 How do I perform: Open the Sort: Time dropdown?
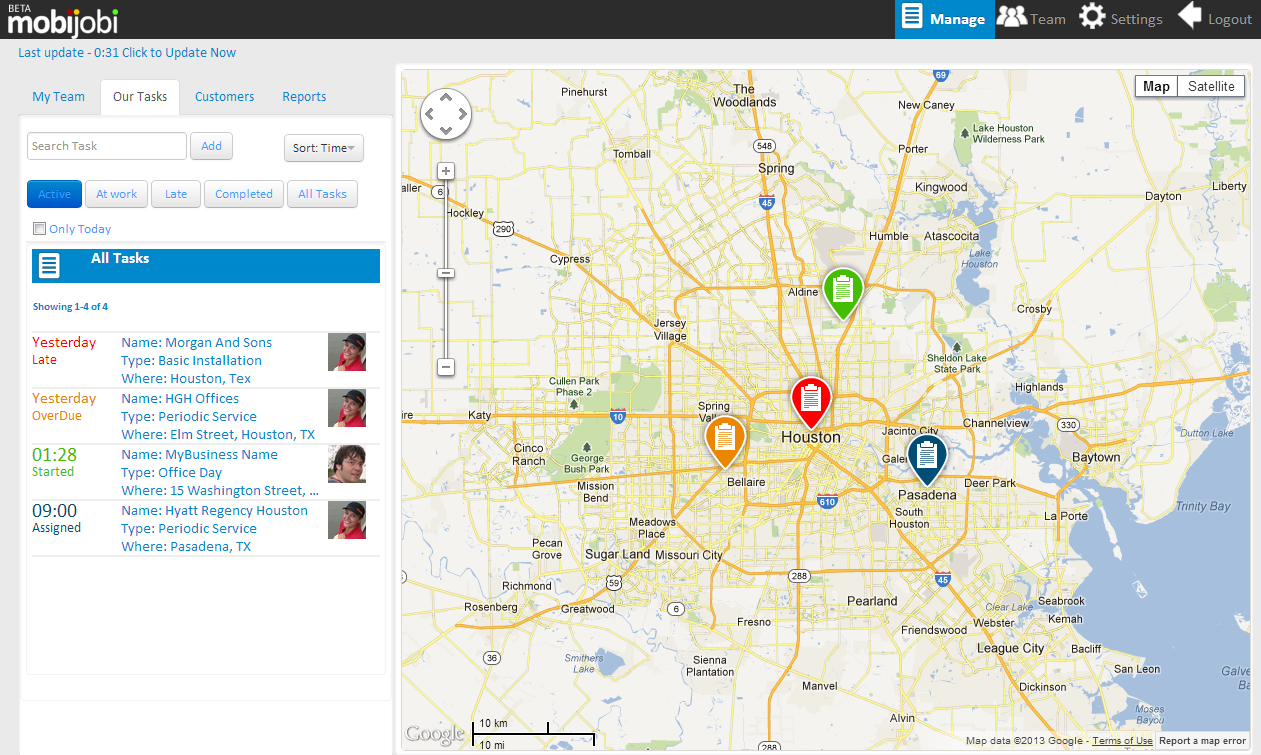click(x=323, y=148)
